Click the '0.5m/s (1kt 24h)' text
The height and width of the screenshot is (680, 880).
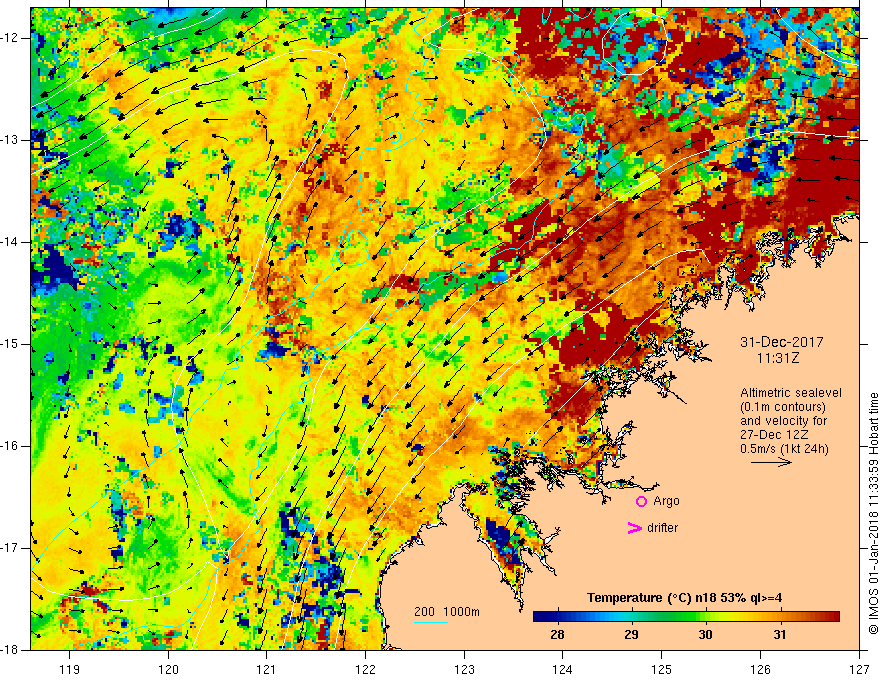[784, 449]
